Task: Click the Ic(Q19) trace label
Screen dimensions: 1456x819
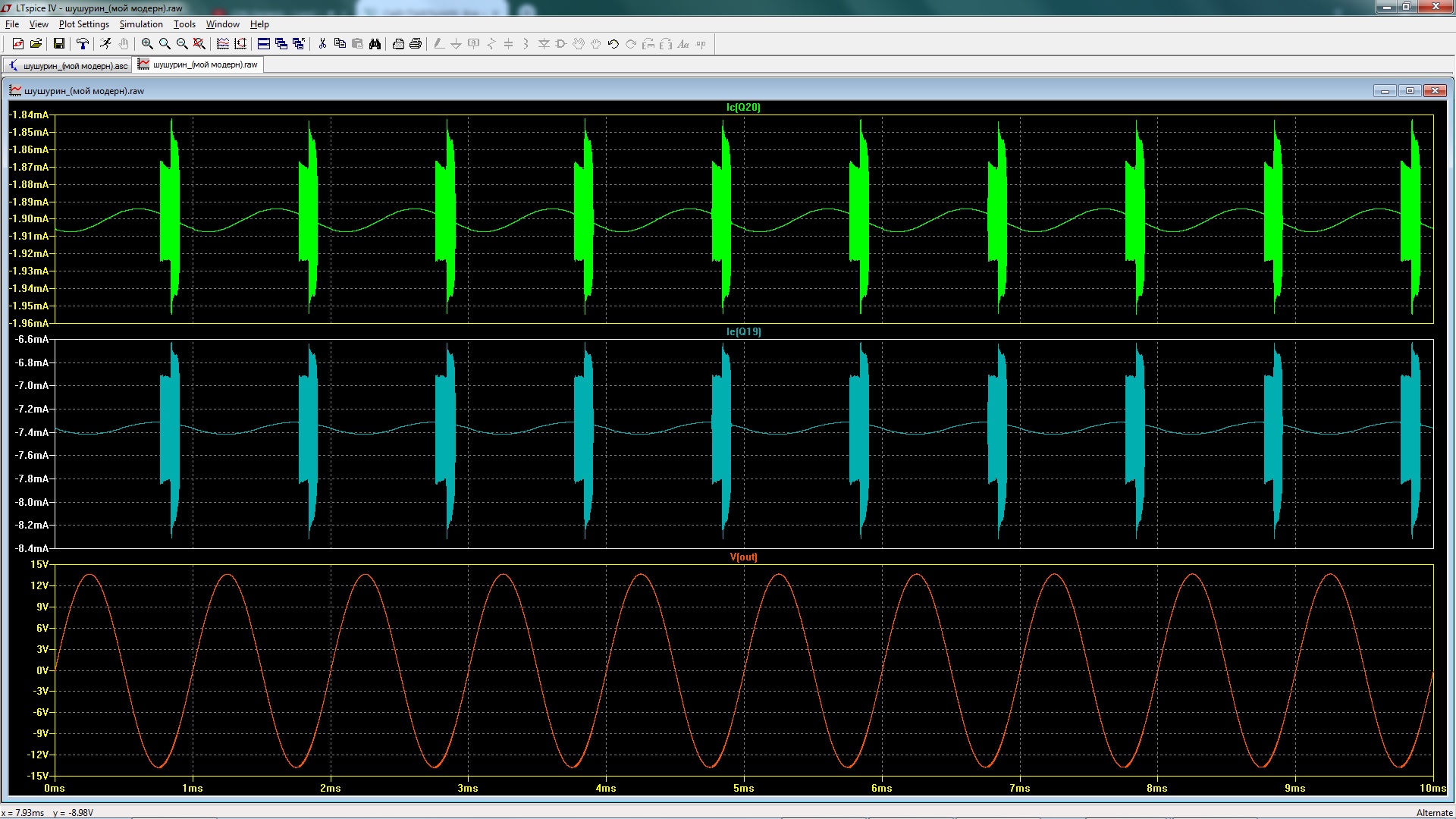Action: click(743, 332)
